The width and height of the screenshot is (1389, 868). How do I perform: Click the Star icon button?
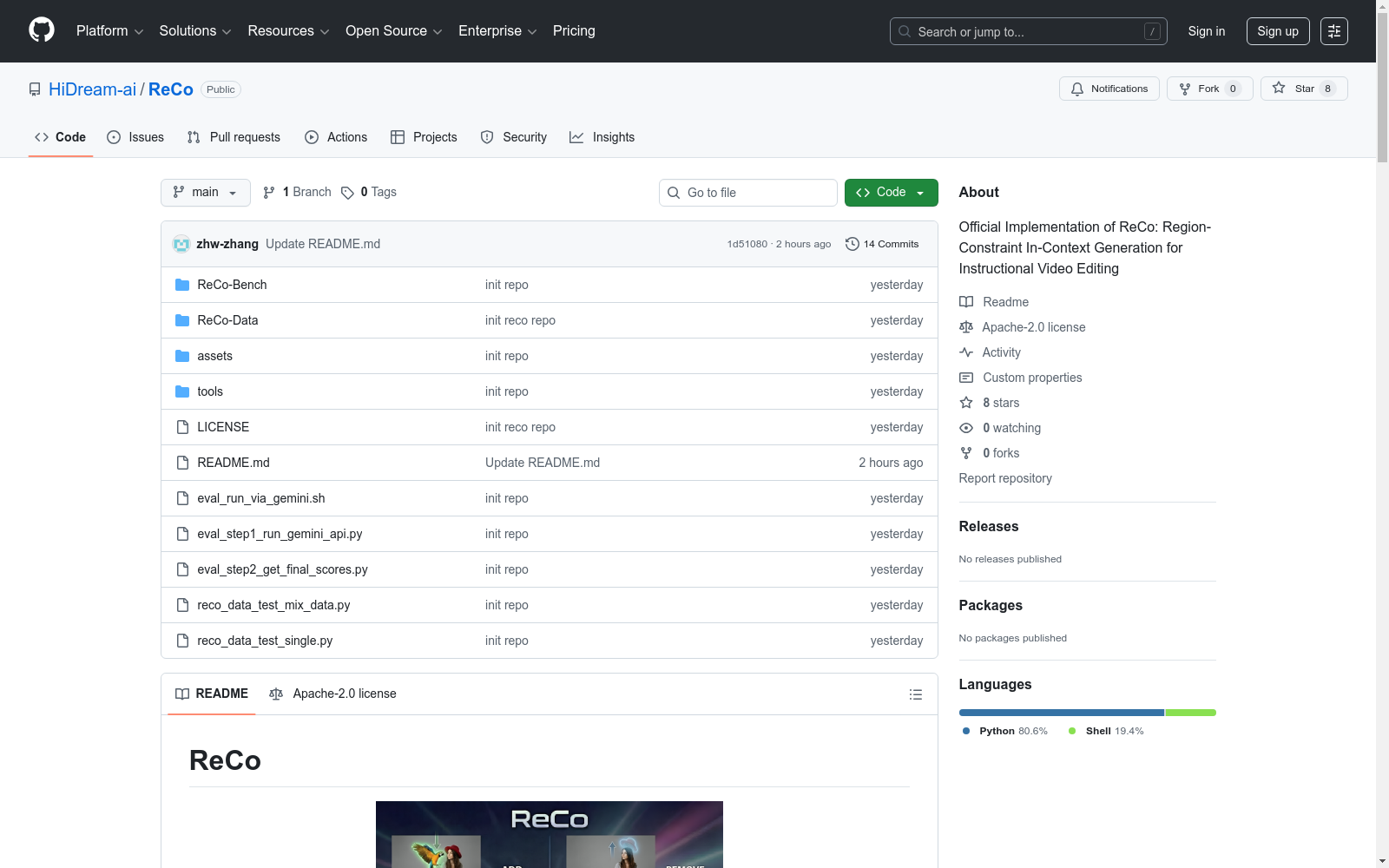point(1279,88)
